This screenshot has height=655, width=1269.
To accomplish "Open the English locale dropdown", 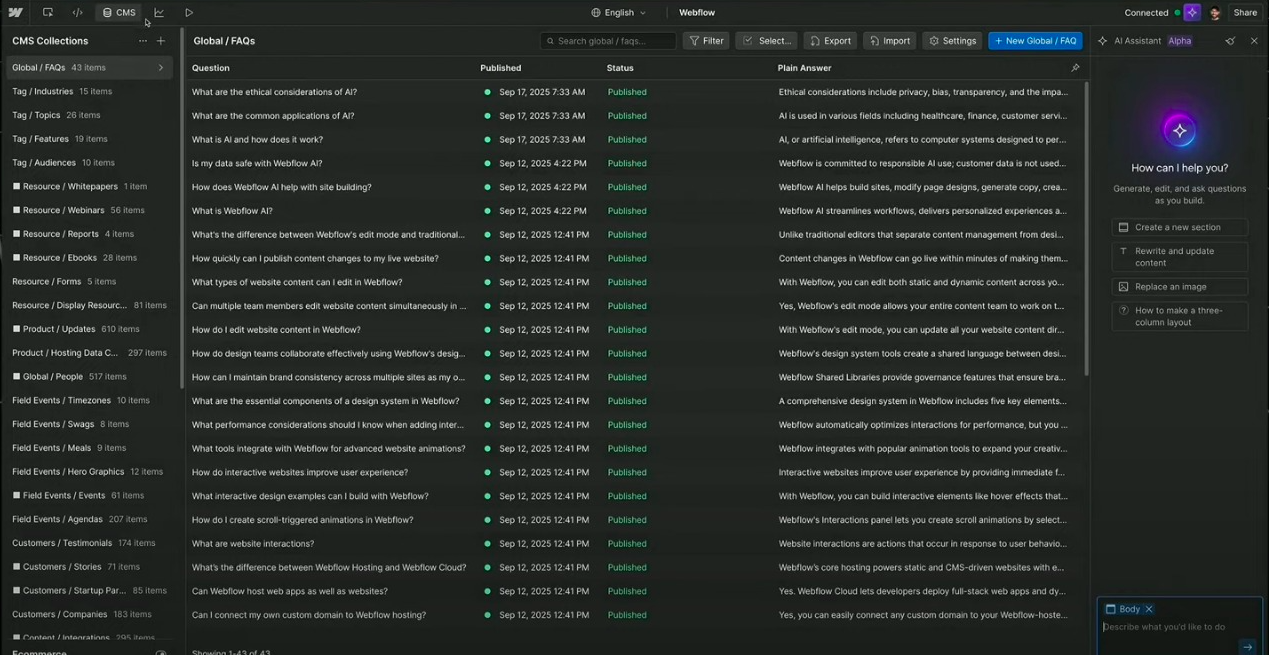I will [x=619, y=13].
